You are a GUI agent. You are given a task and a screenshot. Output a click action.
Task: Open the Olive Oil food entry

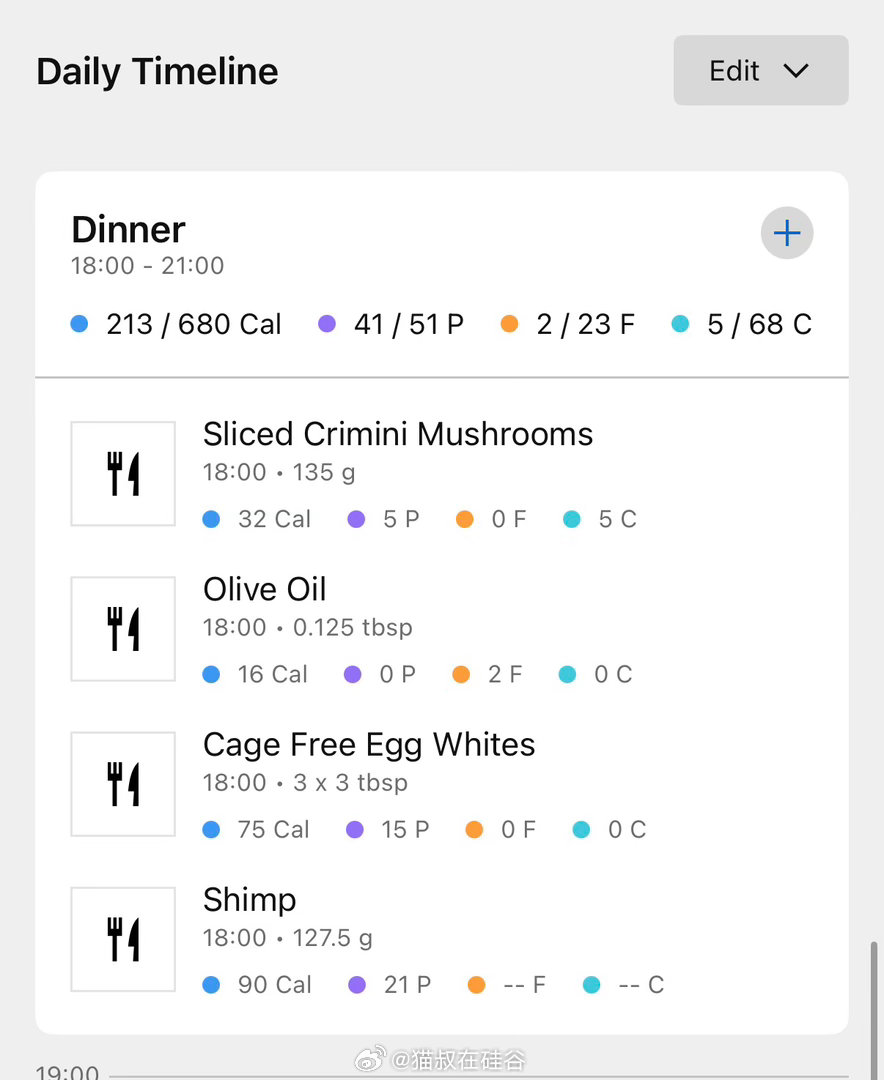(x=265, y=590)
